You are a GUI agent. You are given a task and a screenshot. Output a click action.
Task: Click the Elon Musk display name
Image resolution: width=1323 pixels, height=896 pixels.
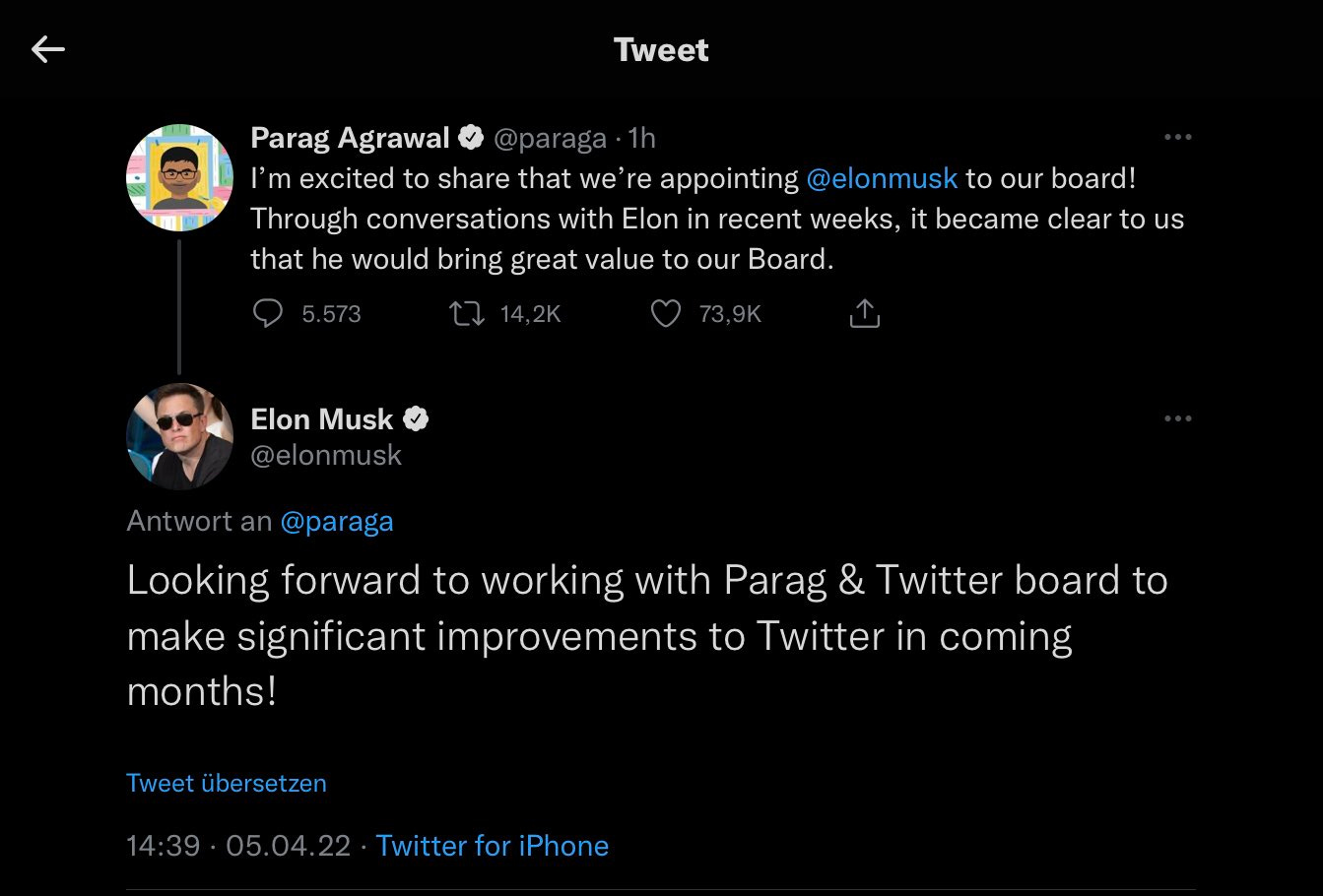[322, 419]
